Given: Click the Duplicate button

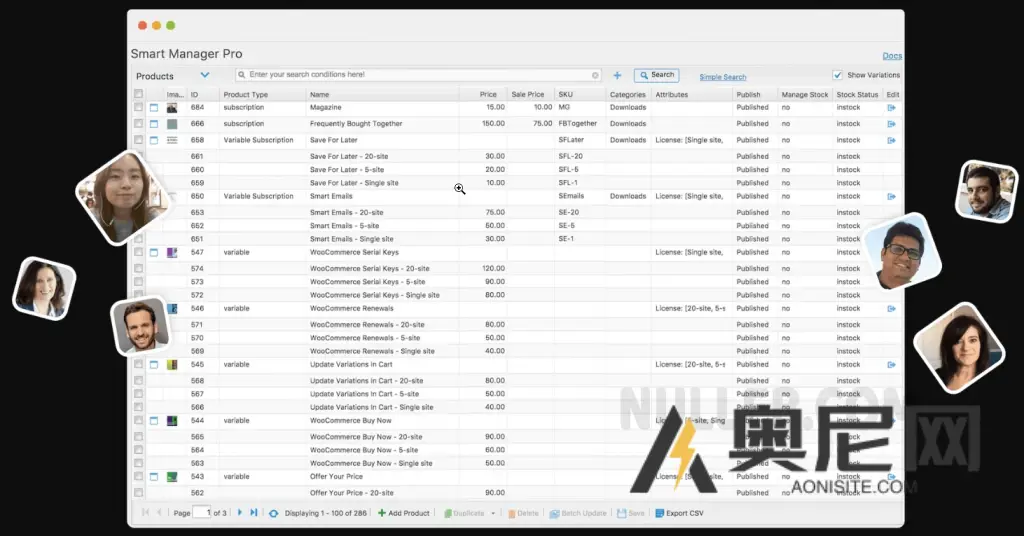Looking at the screenshot, I should pyautogui.click(x=464, y=514).
